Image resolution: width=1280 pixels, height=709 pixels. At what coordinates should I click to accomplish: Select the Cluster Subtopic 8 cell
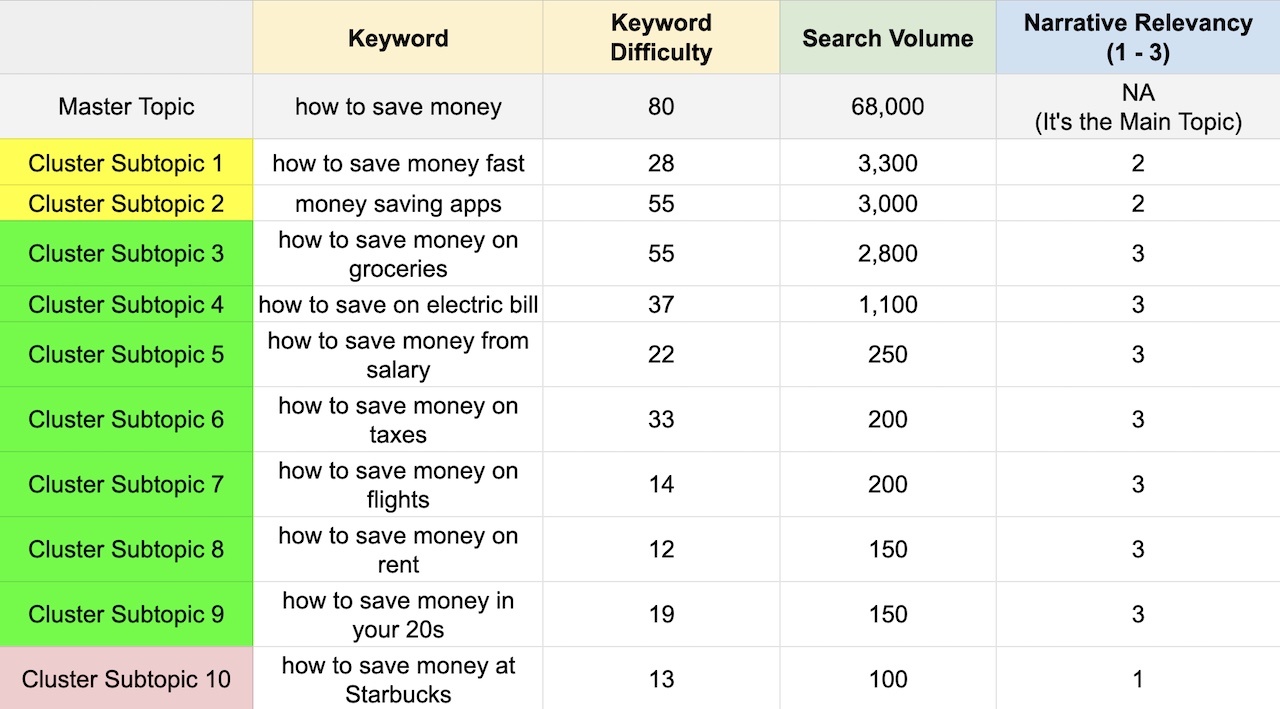[x=126, y=549]
